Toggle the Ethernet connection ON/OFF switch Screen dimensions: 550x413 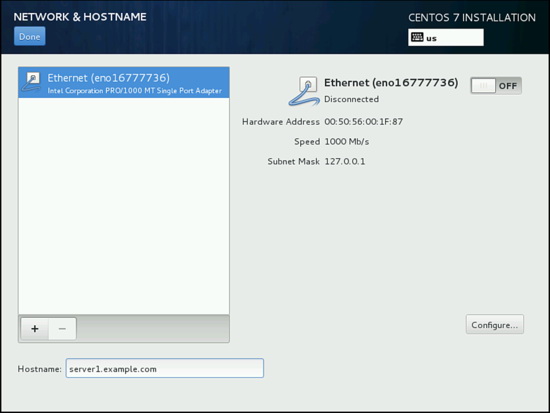pyautogui.click(x=496, y=86)
